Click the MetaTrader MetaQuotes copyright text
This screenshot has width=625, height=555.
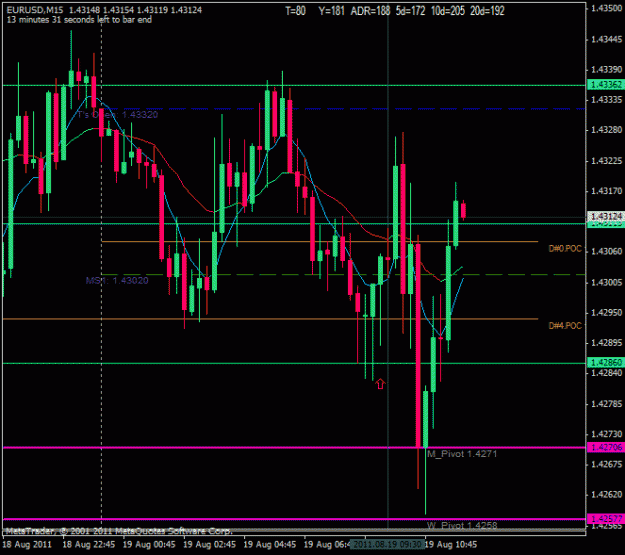click(118, 531)
